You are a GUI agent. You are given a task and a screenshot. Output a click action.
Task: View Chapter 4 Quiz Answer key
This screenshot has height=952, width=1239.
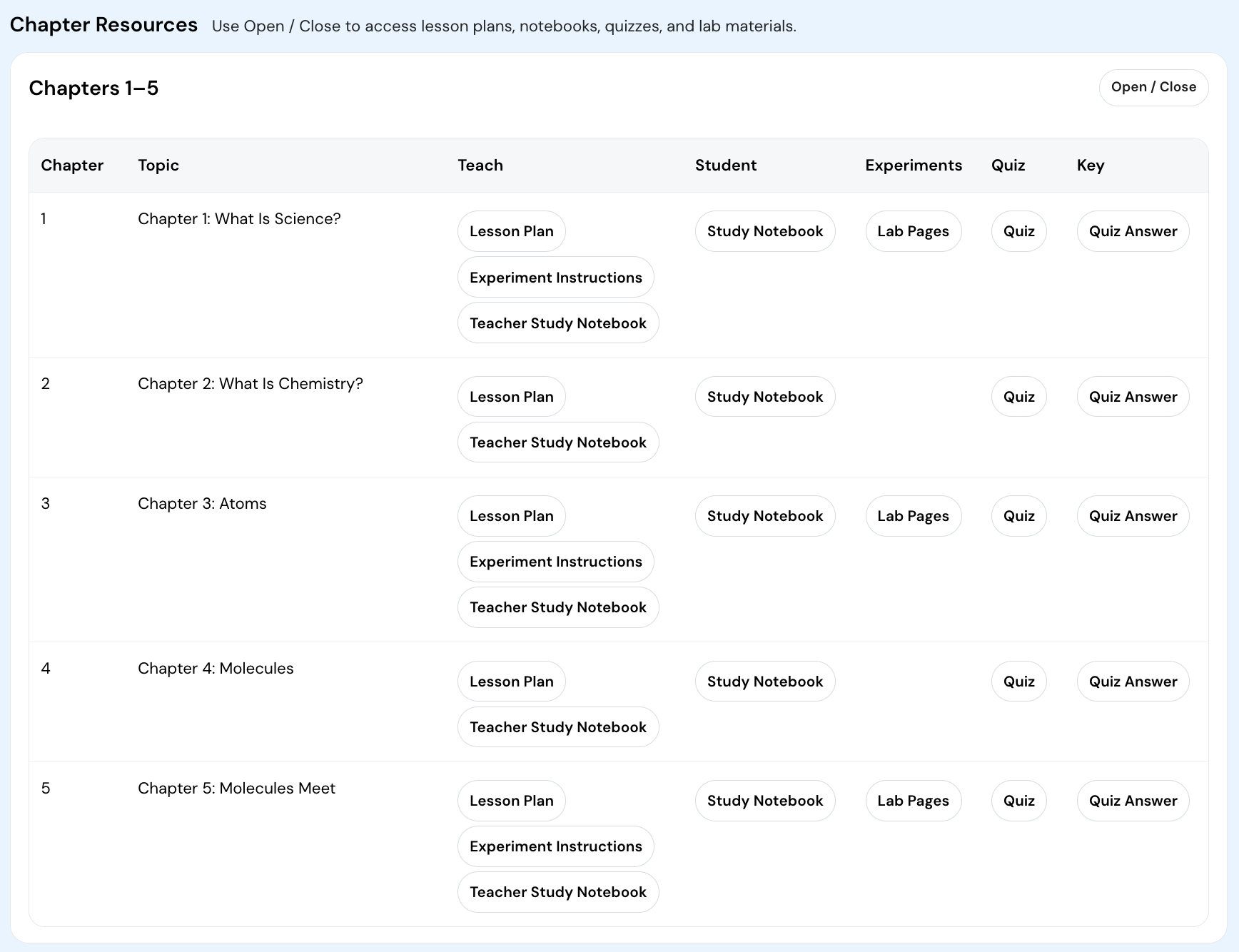click(x=1133, y=682)
